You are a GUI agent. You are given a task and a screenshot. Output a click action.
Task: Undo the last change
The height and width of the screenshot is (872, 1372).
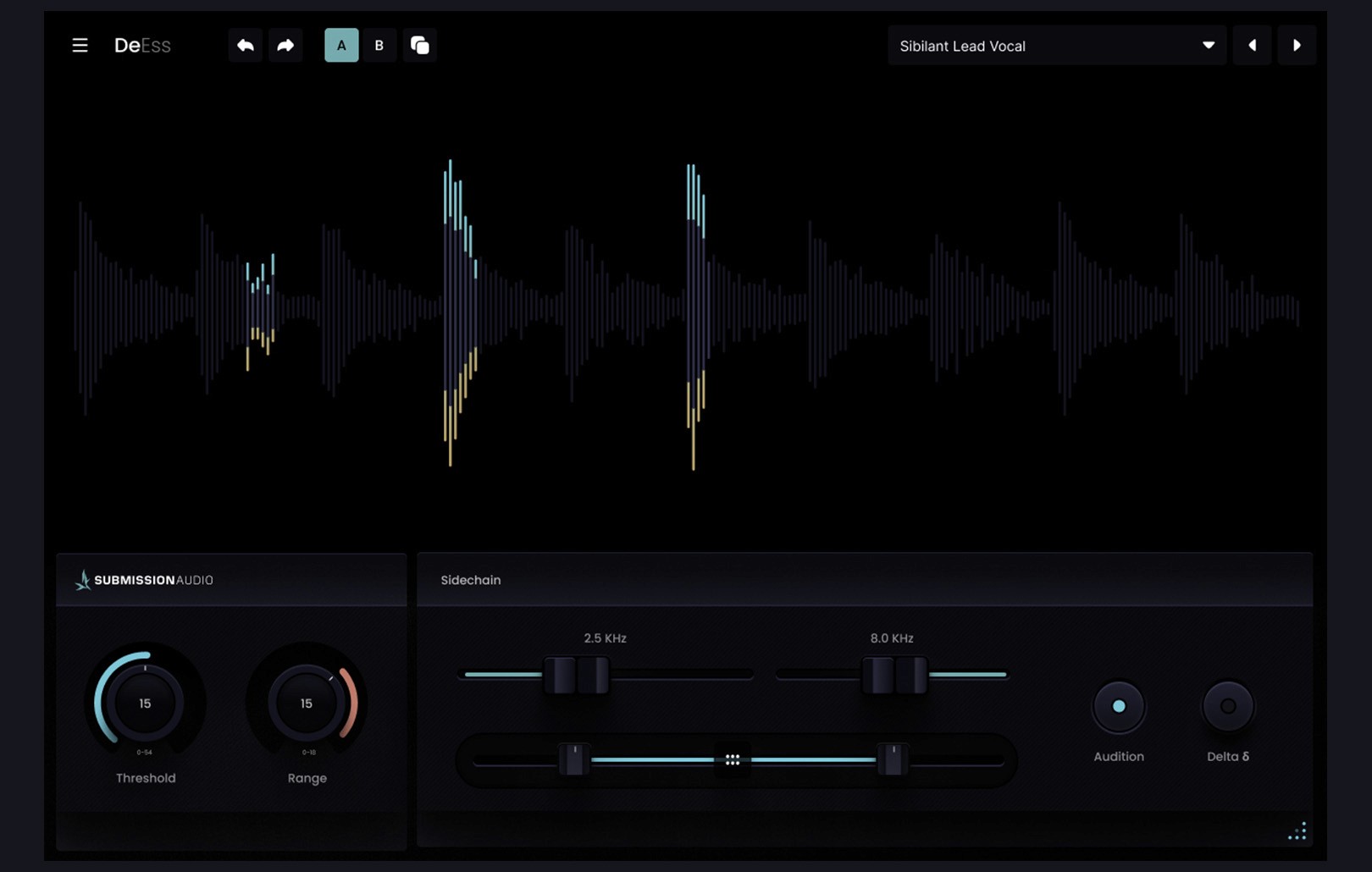(x=246, y=46)
